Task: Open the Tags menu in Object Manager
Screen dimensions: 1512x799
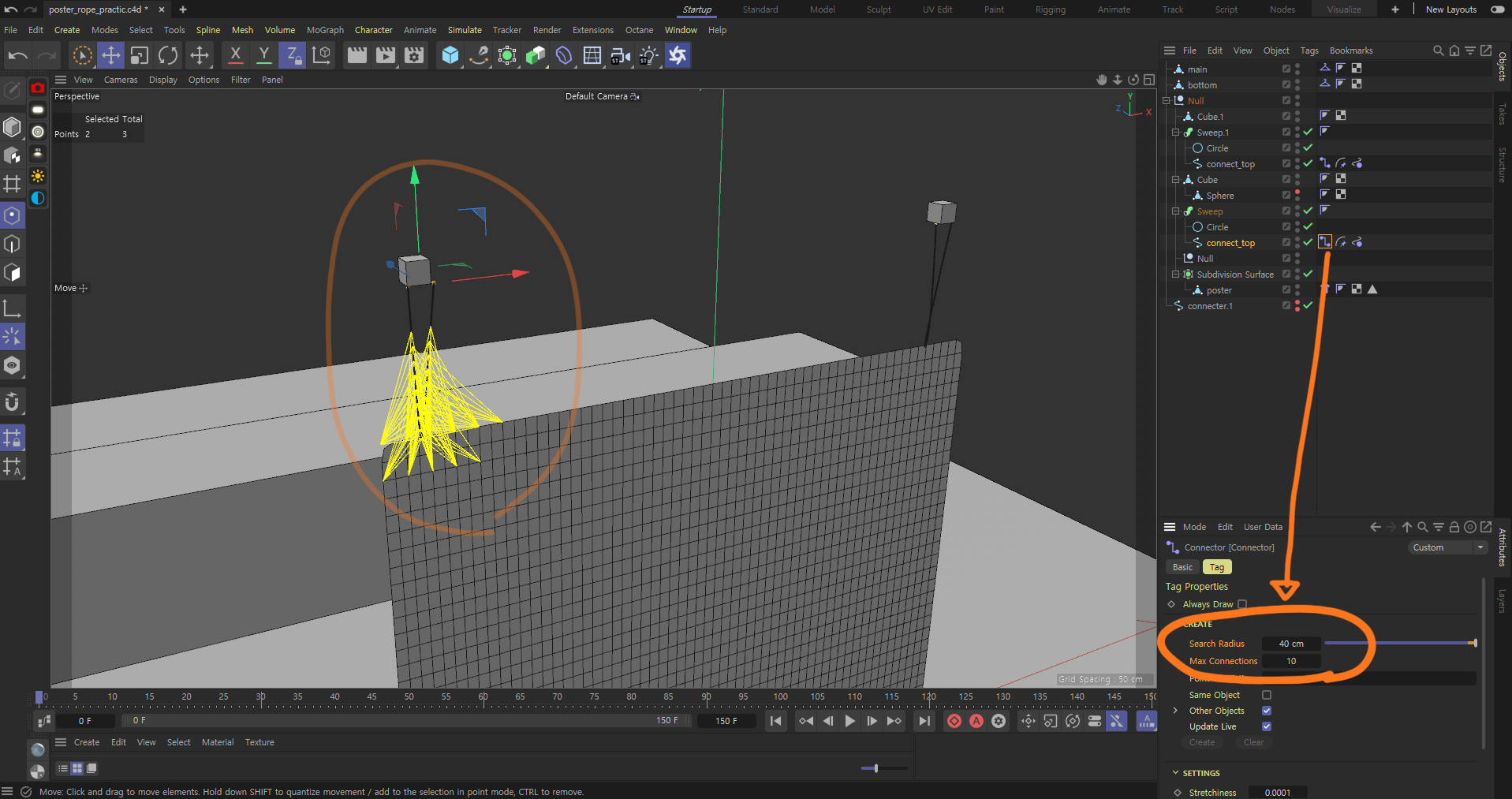Action: tap(1309, 50)
